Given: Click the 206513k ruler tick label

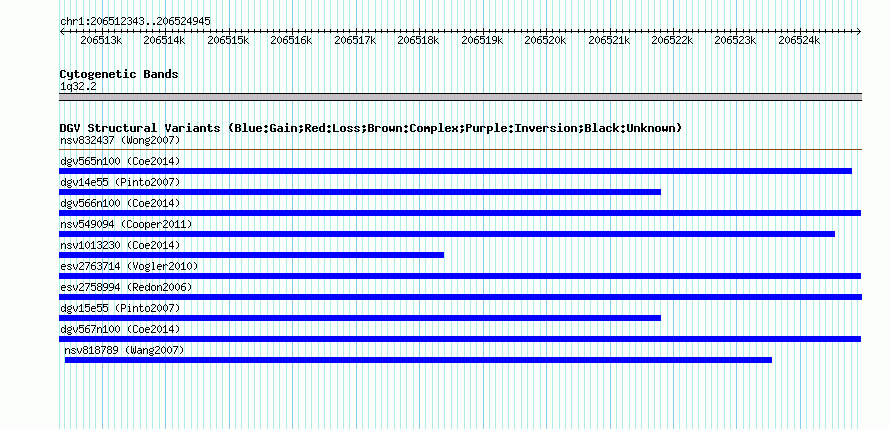Looking at the screenshot, I should pyautogui.click(x=101, y=40).
